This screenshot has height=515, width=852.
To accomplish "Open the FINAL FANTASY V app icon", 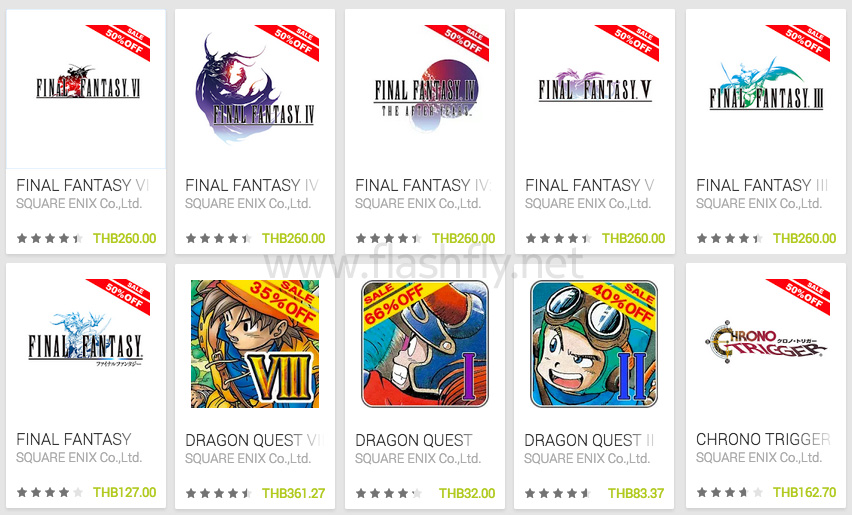I will pos(594,89).
